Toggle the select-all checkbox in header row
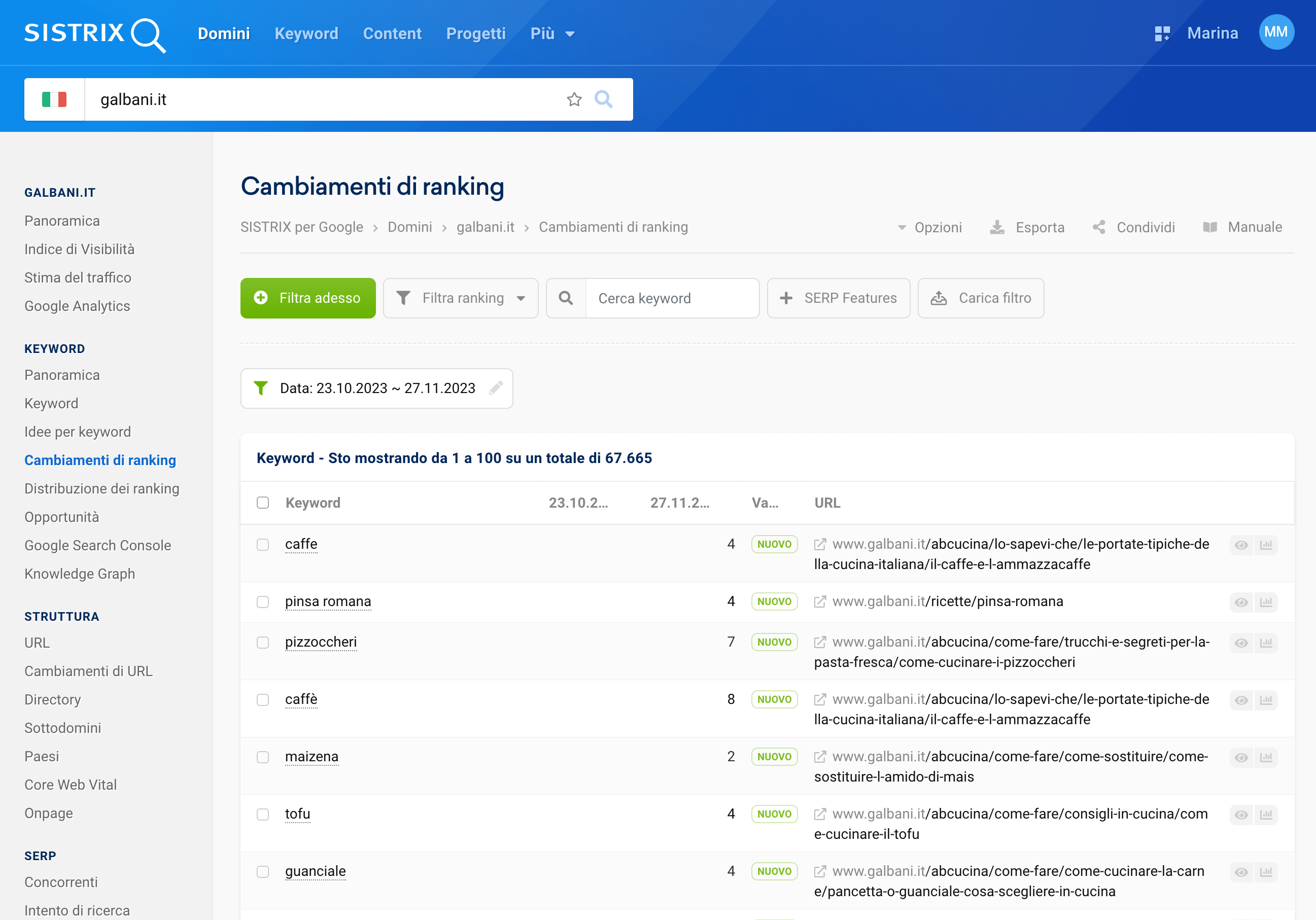This screenshot has width=1316, height=920. coord(263,503)
